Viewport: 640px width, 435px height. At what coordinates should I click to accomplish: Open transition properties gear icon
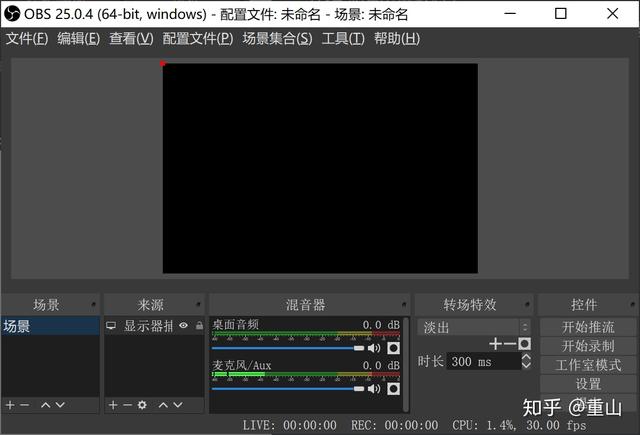click(524, 344)
